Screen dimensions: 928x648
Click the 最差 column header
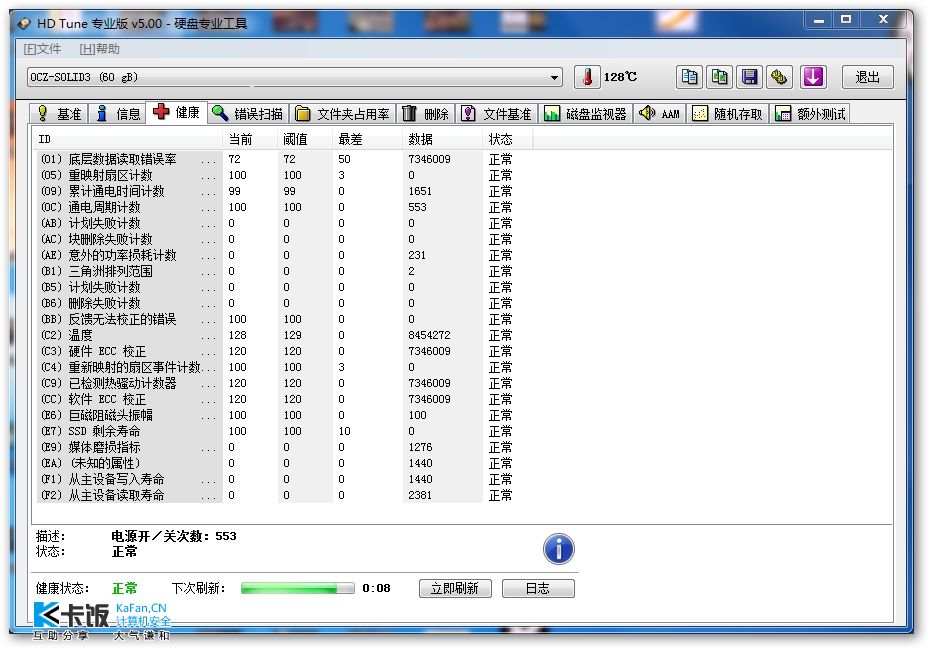coord(368,140)
